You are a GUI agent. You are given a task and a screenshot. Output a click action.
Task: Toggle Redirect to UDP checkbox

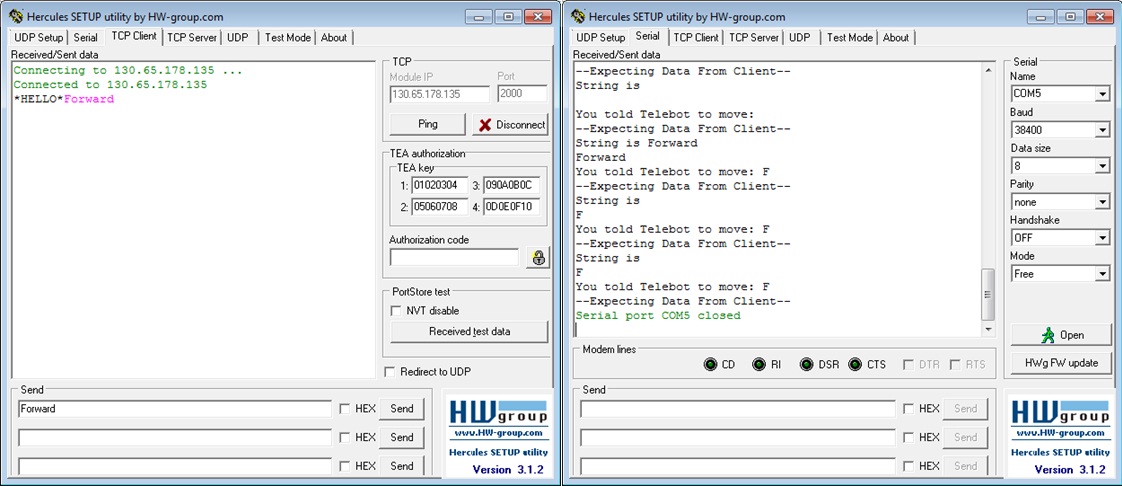pos(389,371)
